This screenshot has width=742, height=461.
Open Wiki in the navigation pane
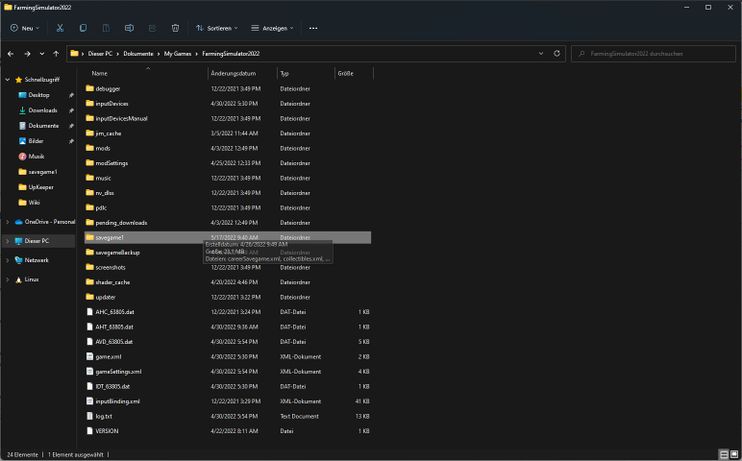click(x=34, y=203)
